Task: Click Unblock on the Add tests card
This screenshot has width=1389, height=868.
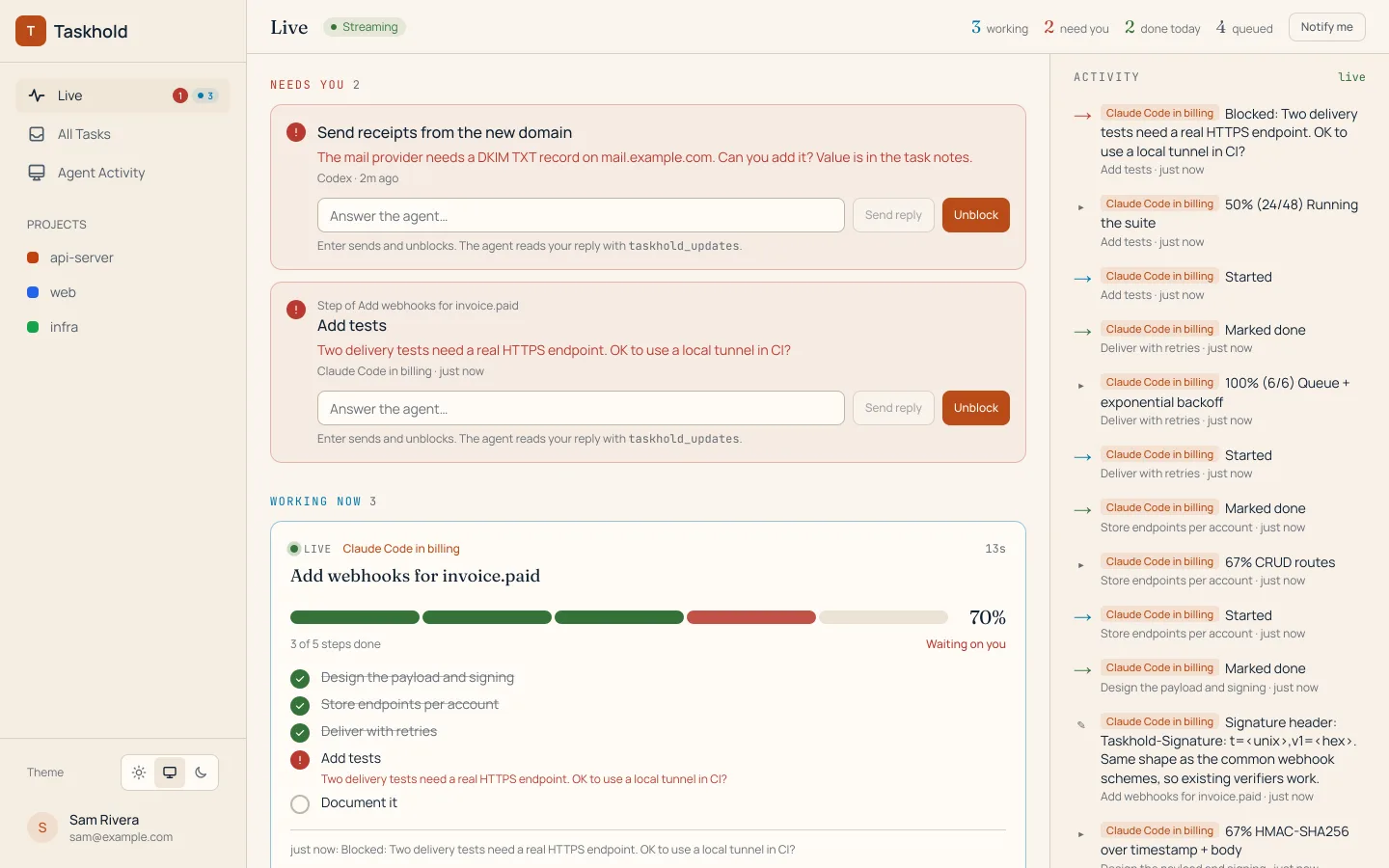Action: pyautogui.click(x=976, y=408)
